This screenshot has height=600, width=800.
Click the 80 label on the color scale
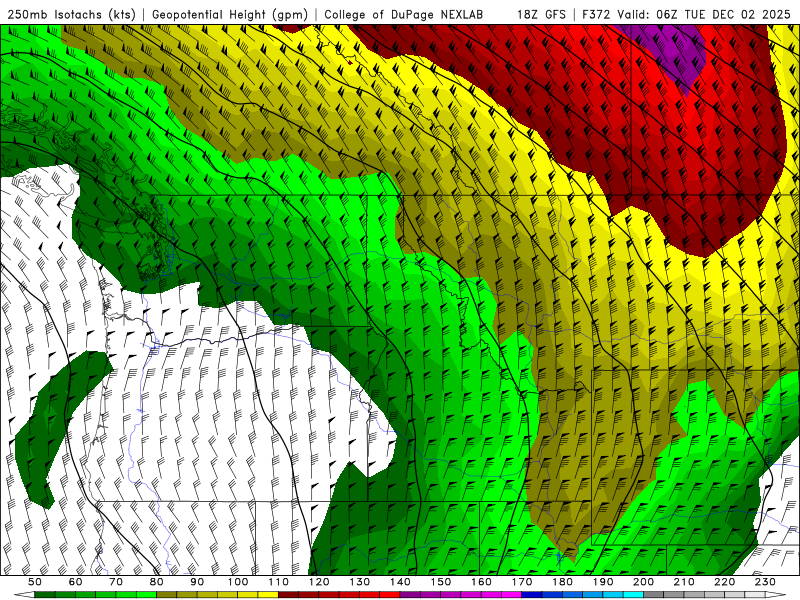157,582
